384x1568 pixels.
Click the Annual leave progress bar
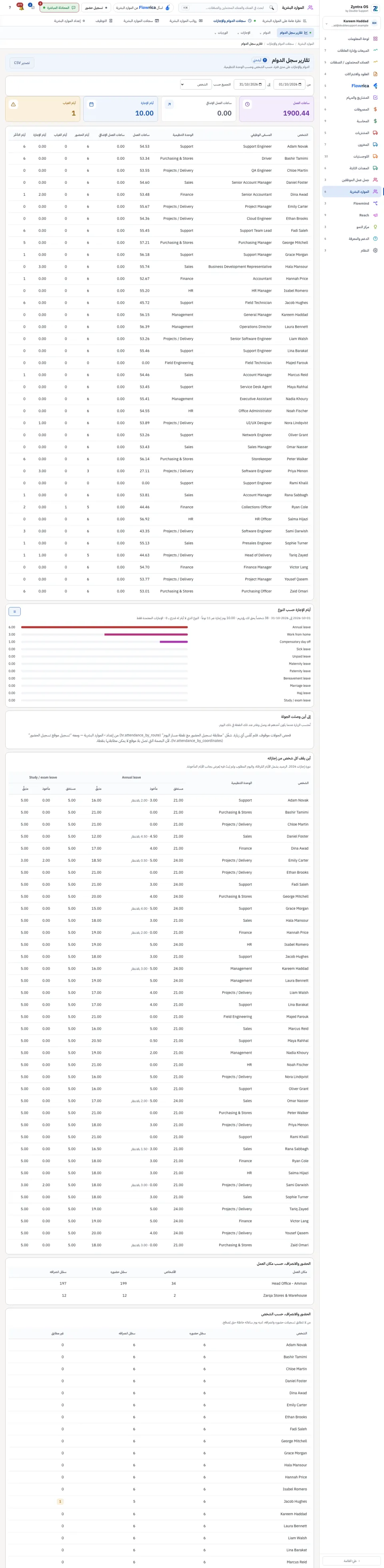click(x=104, y=627)
